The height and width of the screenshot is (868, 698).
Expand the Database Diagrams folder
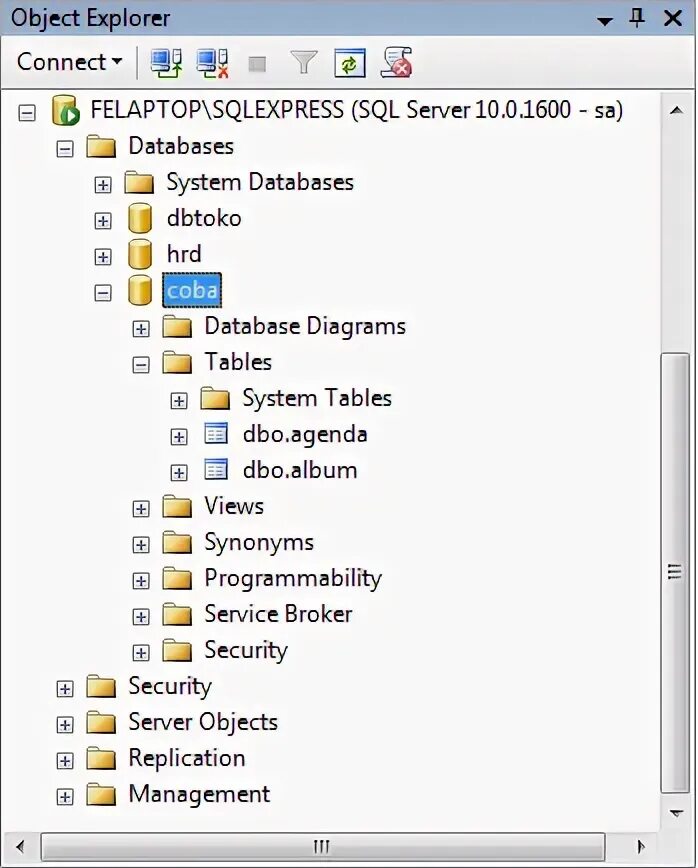click(x=141, y=329)
